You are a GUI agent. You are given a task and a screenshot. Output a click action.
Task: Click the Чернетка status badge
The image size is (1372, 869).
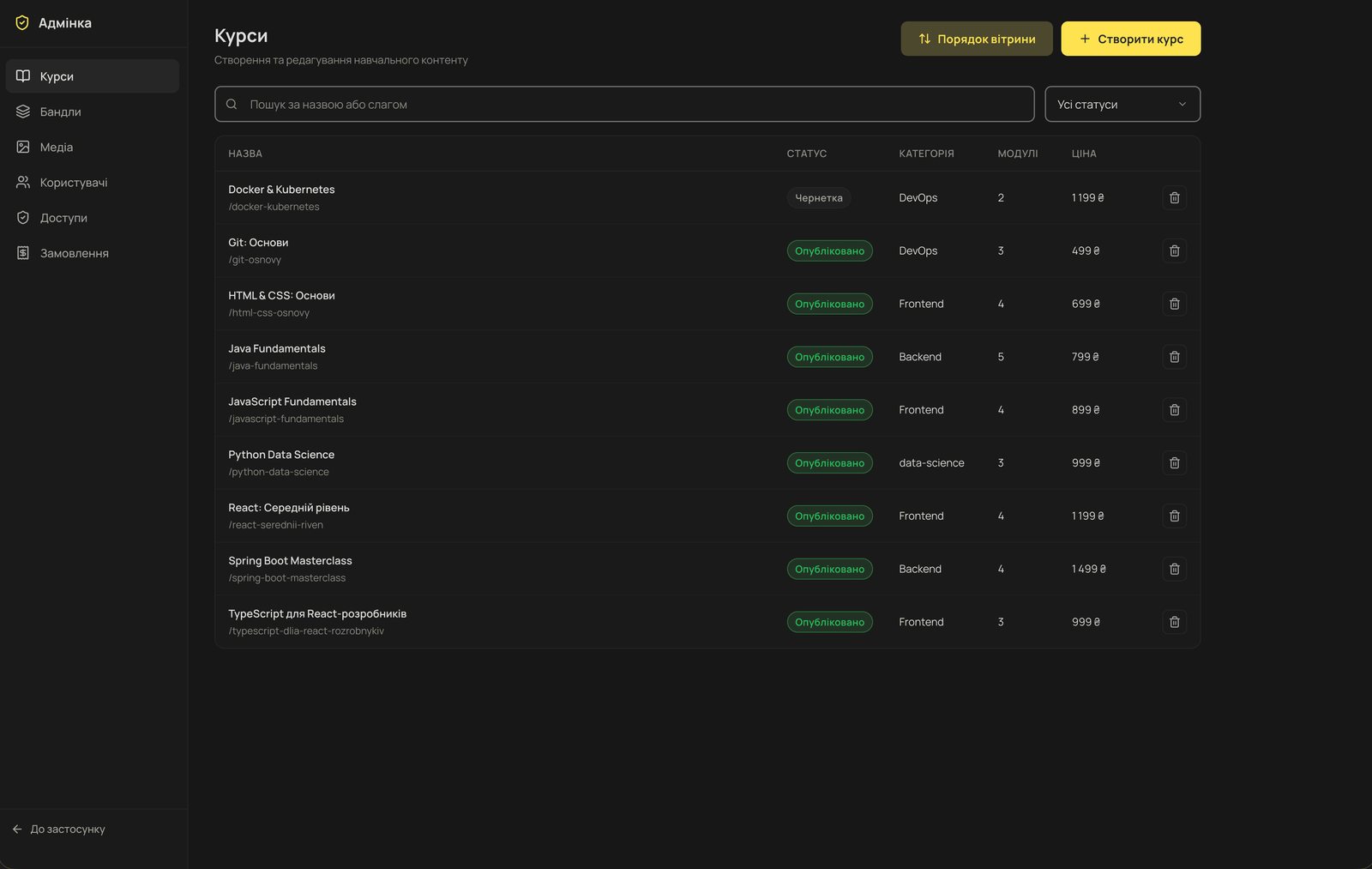(x=819, y=198)
